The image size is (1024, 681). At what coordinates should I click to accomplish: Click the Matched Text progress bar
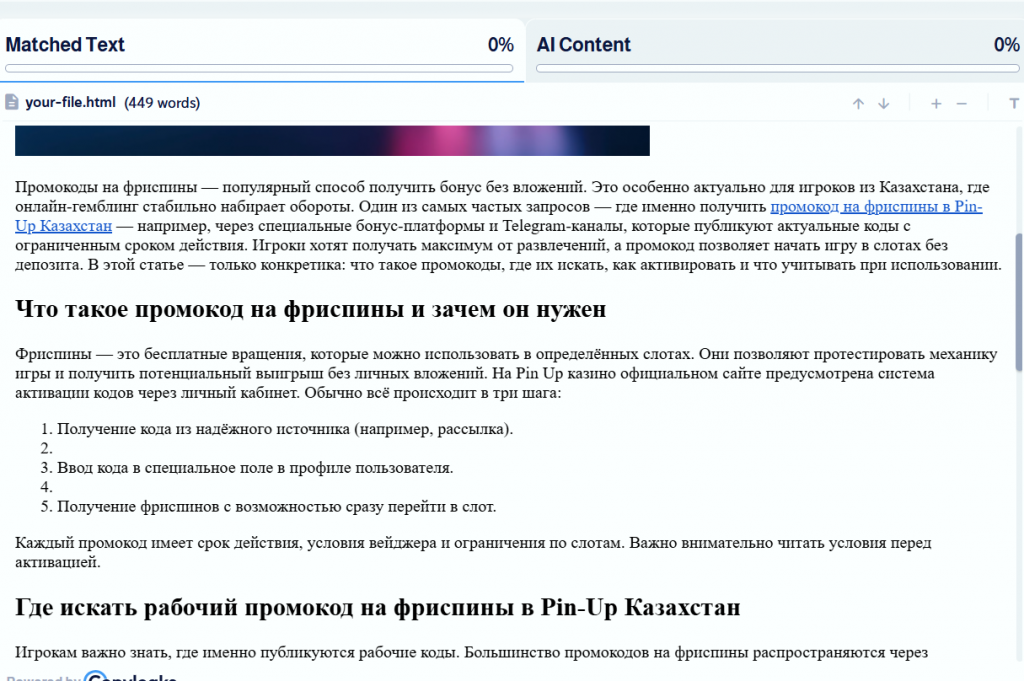[x=259, y=69]
